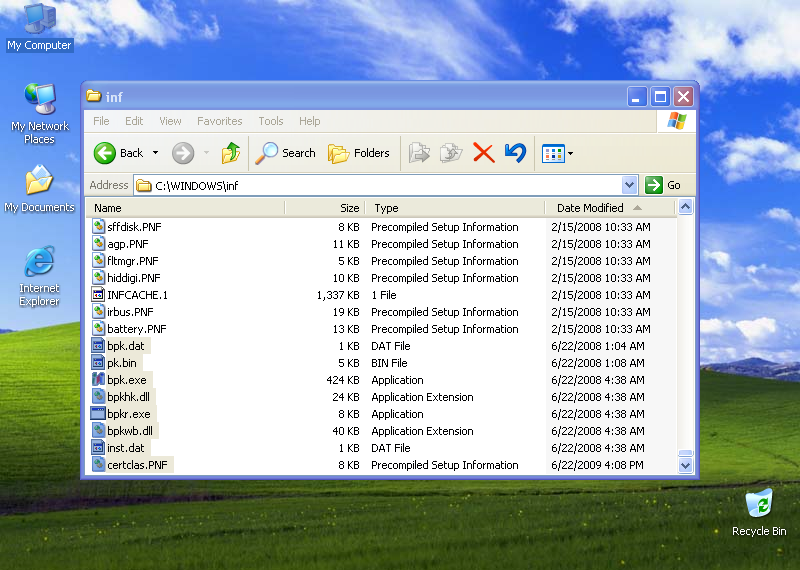This screenshot has width=800, height=570.
Task: Select the inst.dat file icon
Action: (98, 448)
